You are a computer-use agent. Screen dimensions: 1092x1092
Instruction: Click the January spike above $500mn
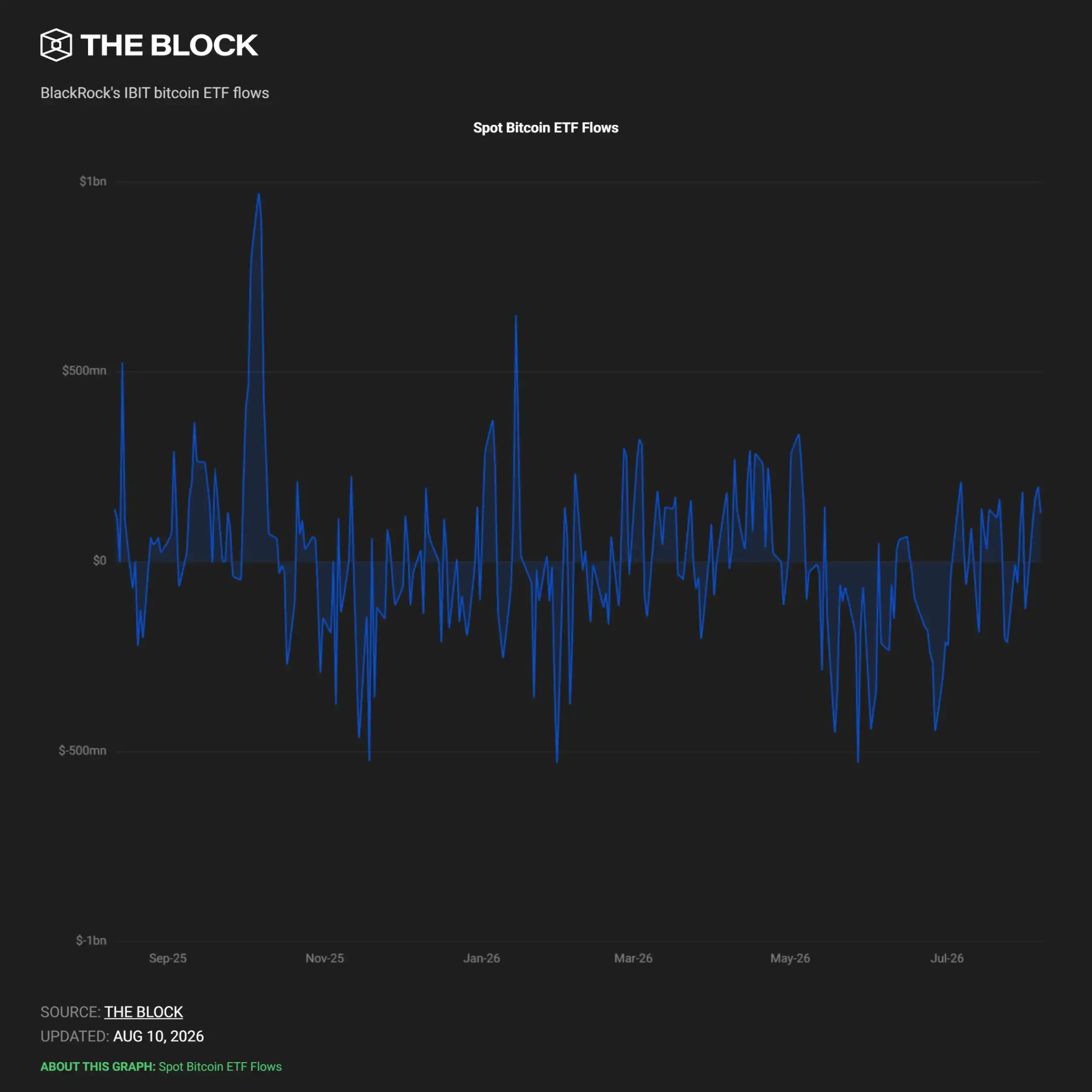coord(516,316)
